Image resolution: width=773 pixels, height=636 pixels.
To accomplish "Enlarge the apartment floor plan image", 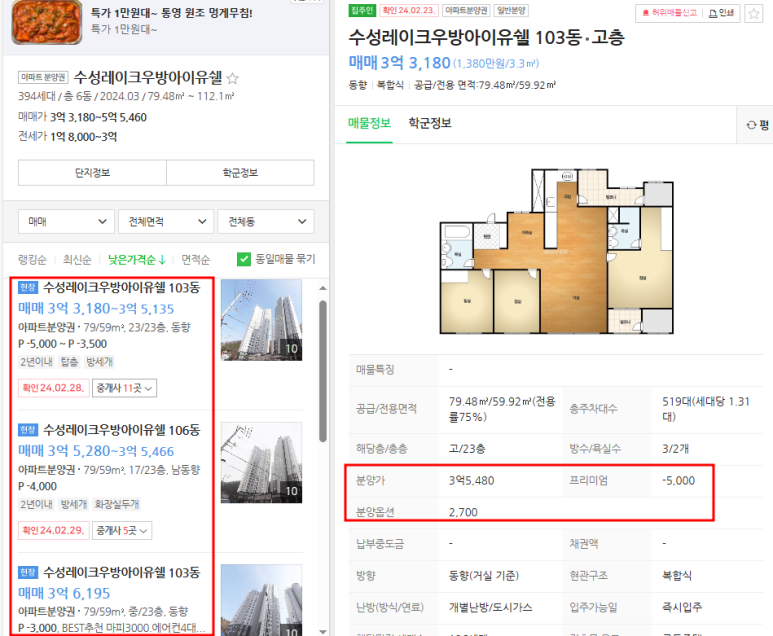I will [556, 251].
